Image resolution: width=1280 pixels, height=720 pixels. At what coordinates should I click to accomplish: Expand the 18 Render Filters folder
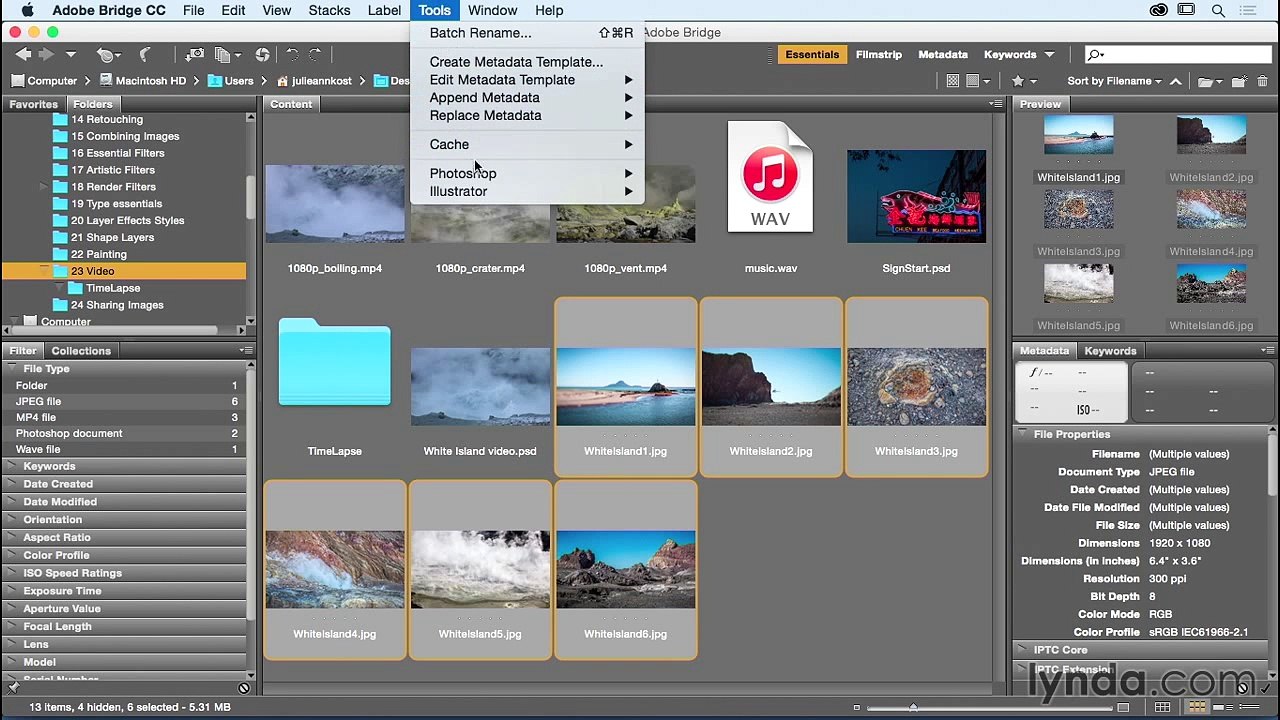pyautogui.click(x=43, y=187)
